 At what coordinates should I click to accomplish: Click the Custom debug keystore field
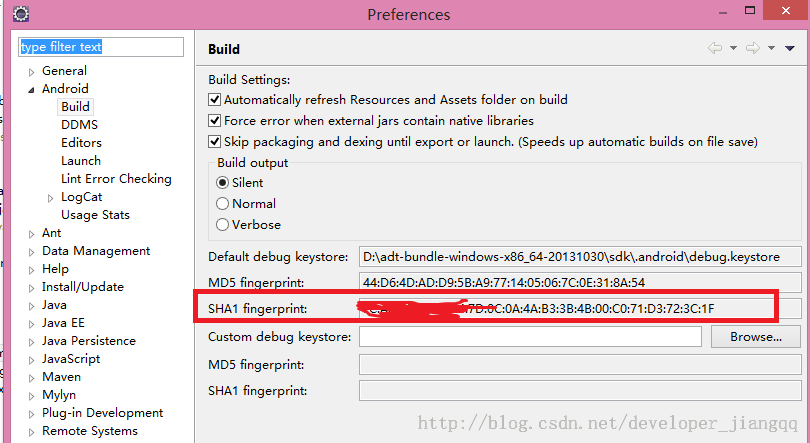[x=530, y=337]
